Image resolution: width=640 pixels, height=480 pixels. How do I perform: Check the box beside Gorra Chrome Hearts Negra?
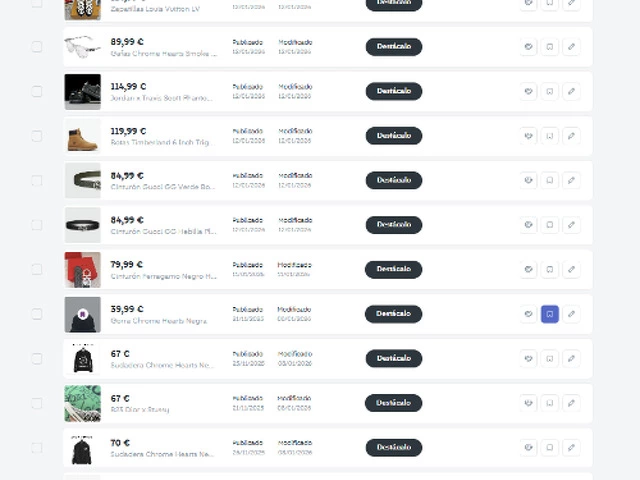pos(37,314)
